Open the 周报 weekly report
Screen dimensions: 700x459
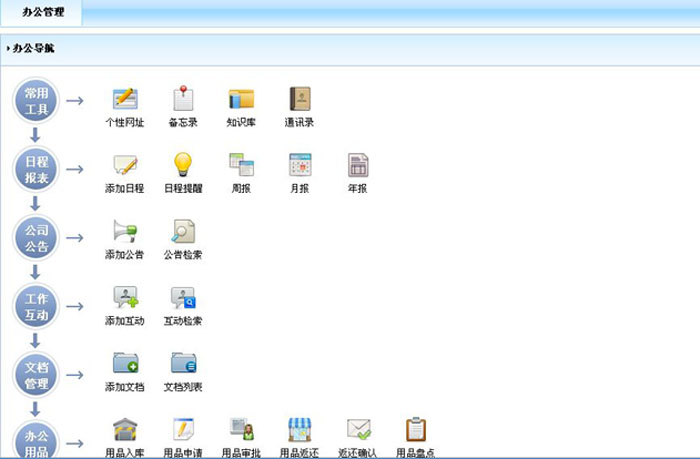(241, 166)
